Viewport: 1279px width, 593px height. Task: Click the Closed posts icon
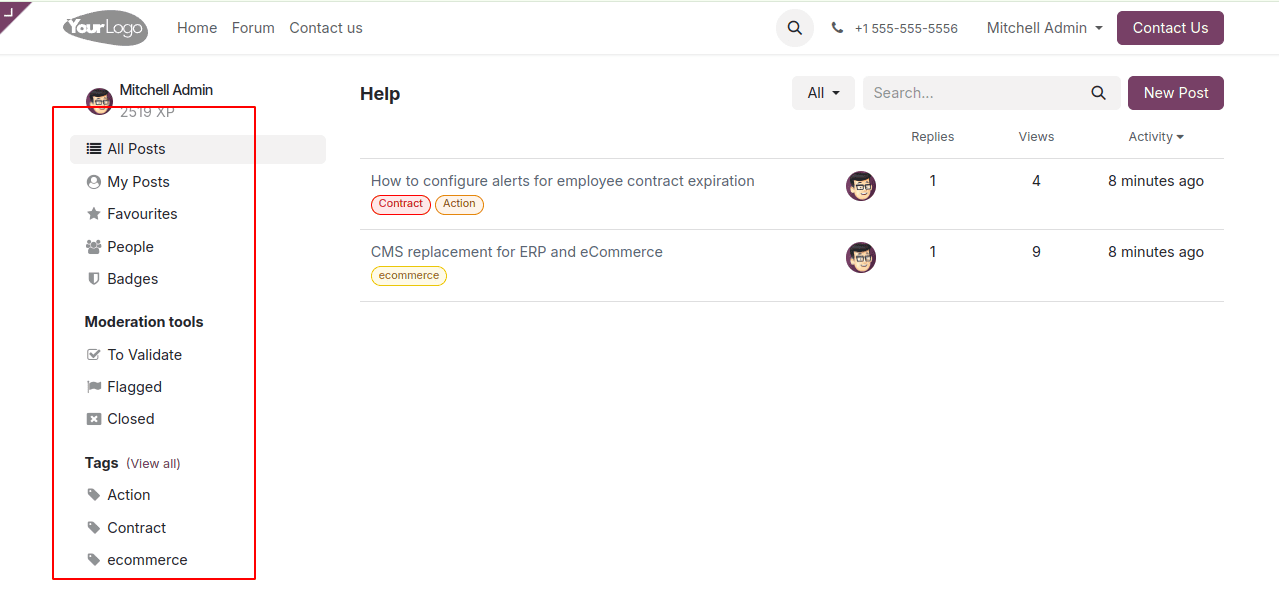[x=92, y=418]
